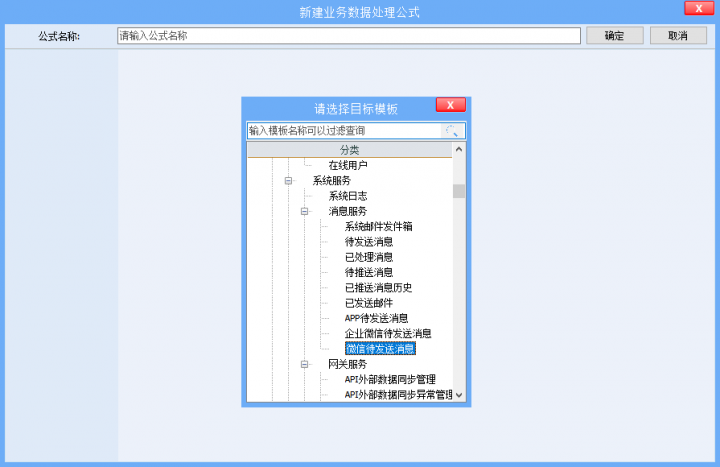
Task: Select API外部数据同步管理 template
Action: 390,379
